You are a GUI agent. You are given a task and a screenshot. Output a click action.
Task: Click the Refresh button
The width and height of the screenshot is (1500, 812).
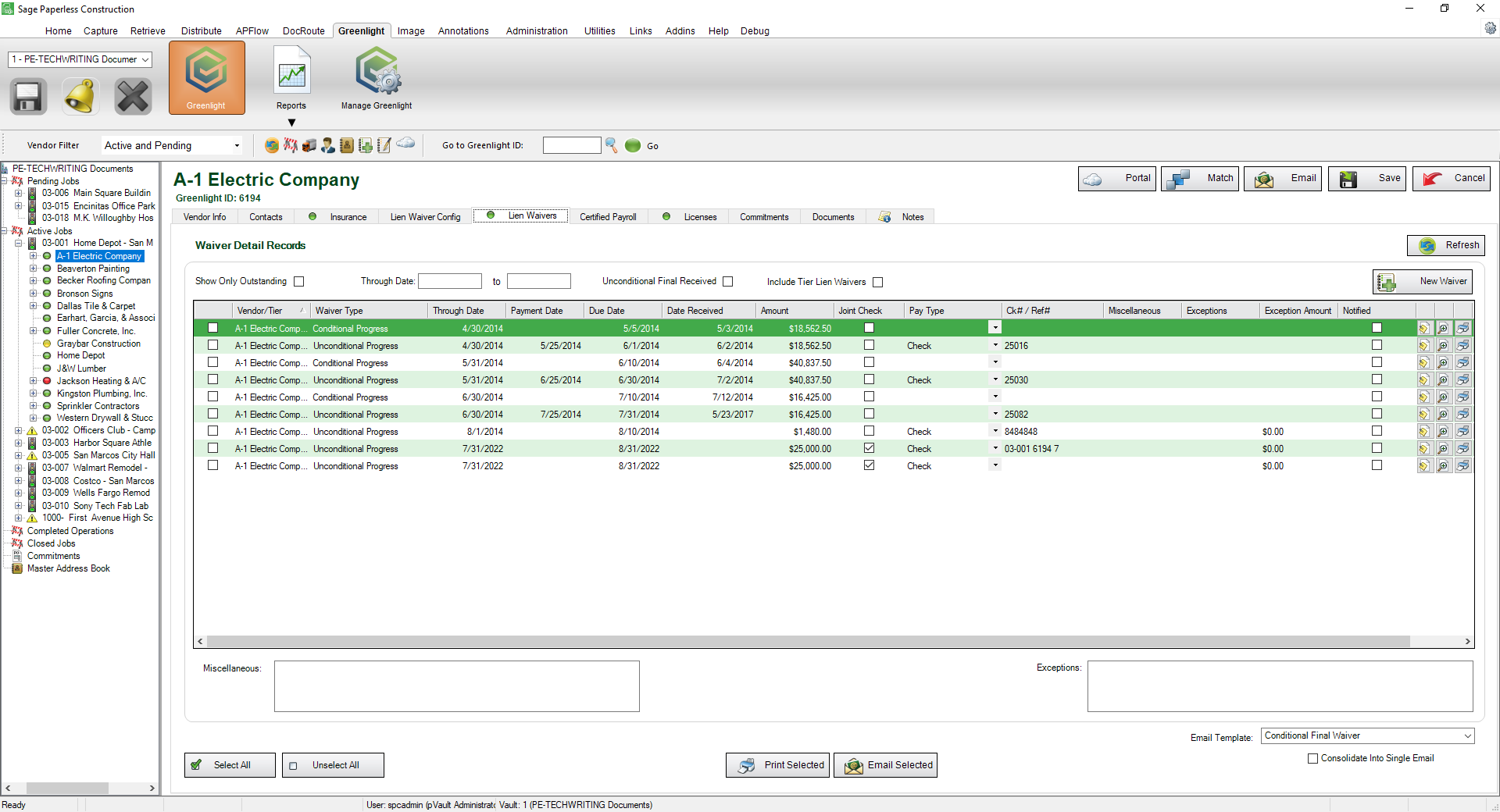[1446, 245]
